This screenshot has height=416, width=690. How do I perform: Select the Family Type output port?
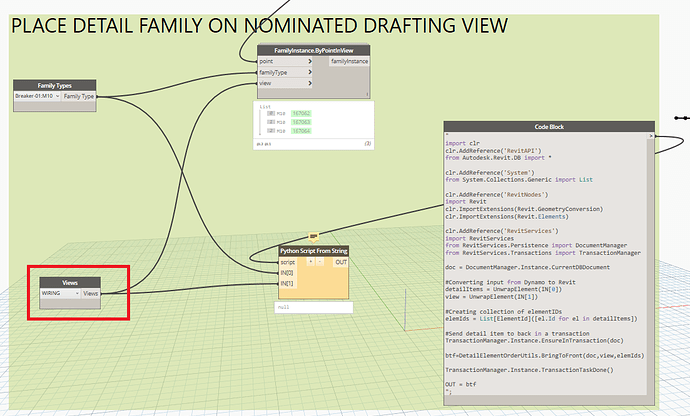79,96
